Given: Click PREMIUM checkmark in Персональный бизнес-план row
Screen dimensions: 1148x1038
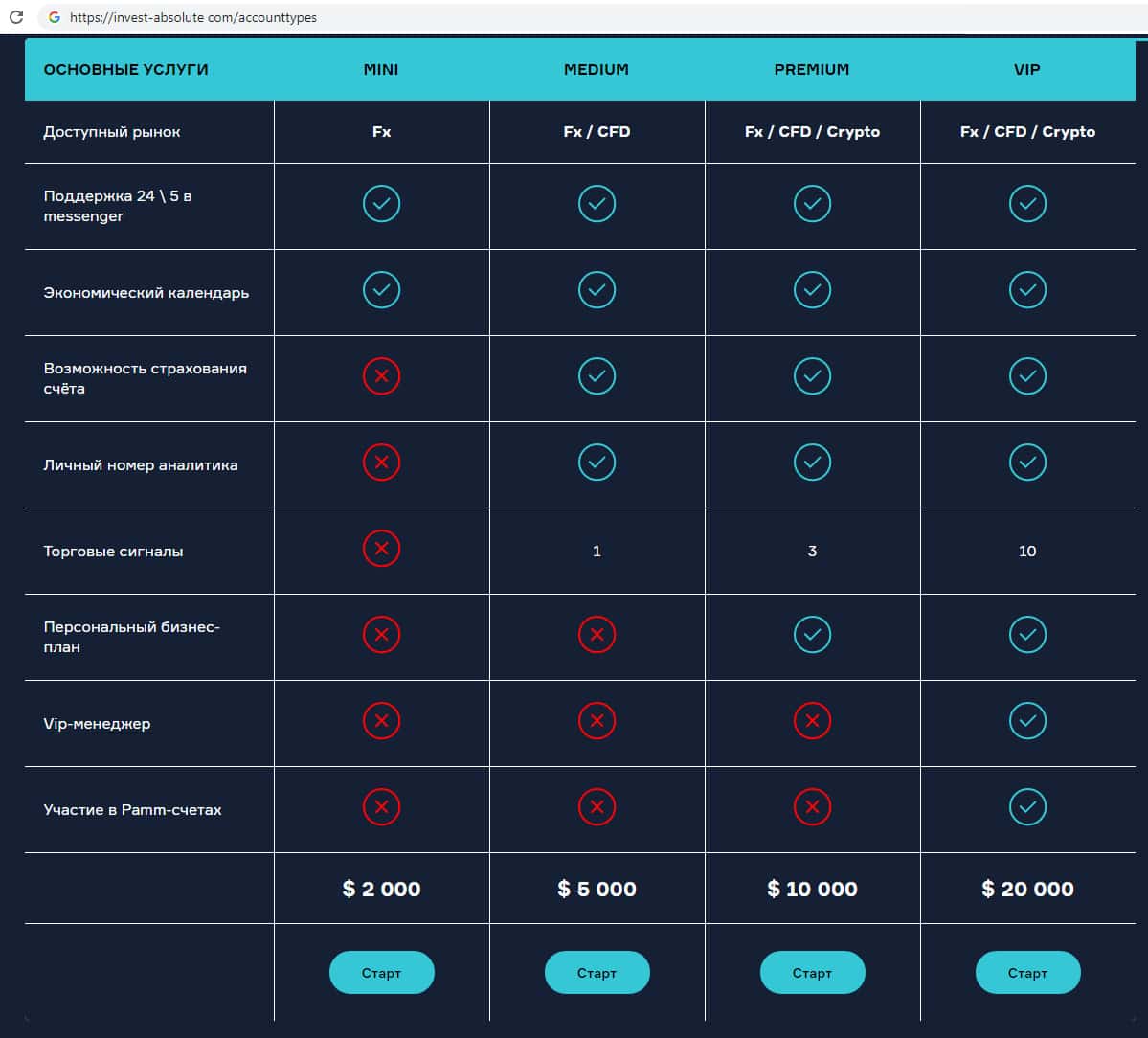Looking at the screenshot, I should [x=812, y=635].
